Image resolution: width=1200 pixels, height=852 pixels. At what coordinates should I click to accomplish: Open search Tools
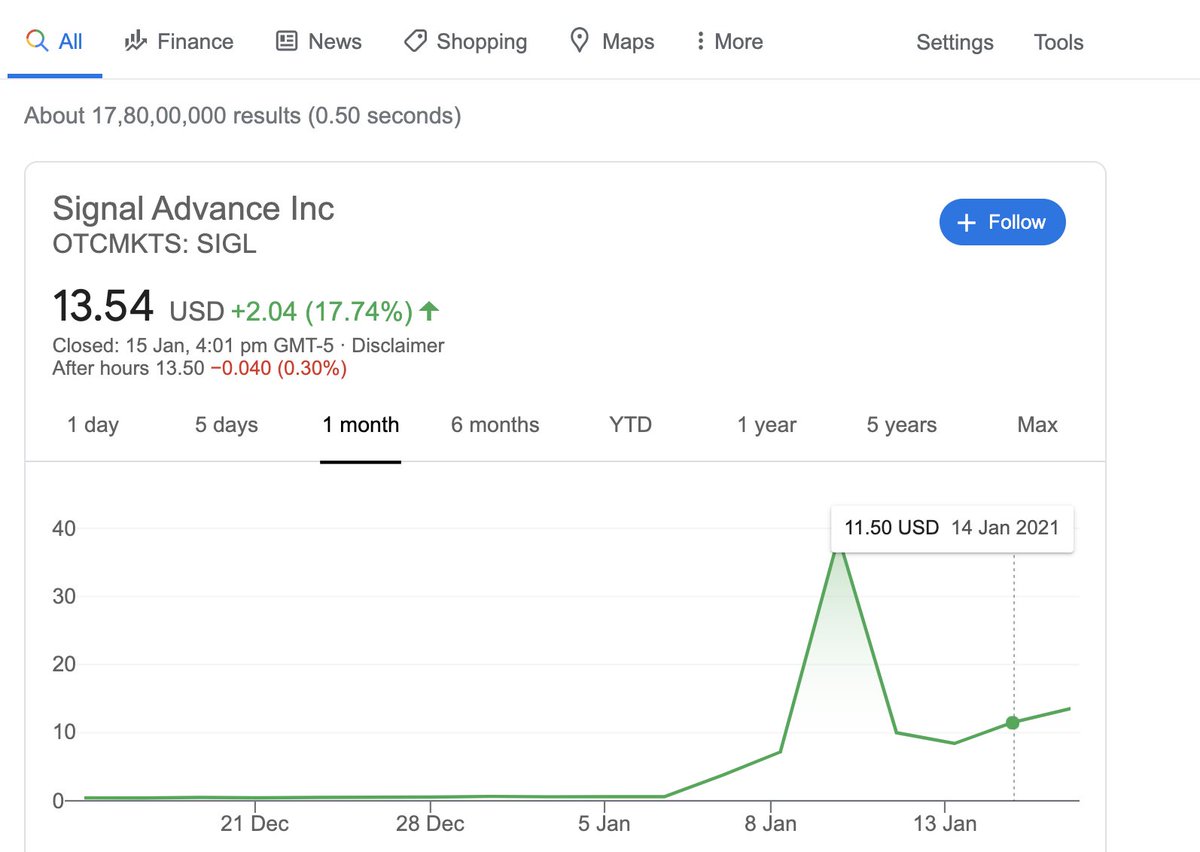pyautogui.click(x=1059, y=42)
